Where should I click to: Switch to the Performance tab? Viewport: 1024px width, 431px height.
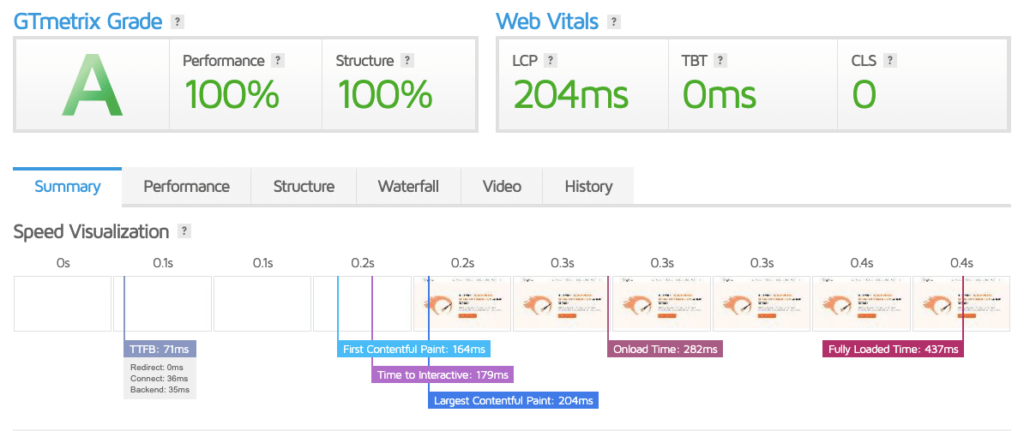pos(186,186)
